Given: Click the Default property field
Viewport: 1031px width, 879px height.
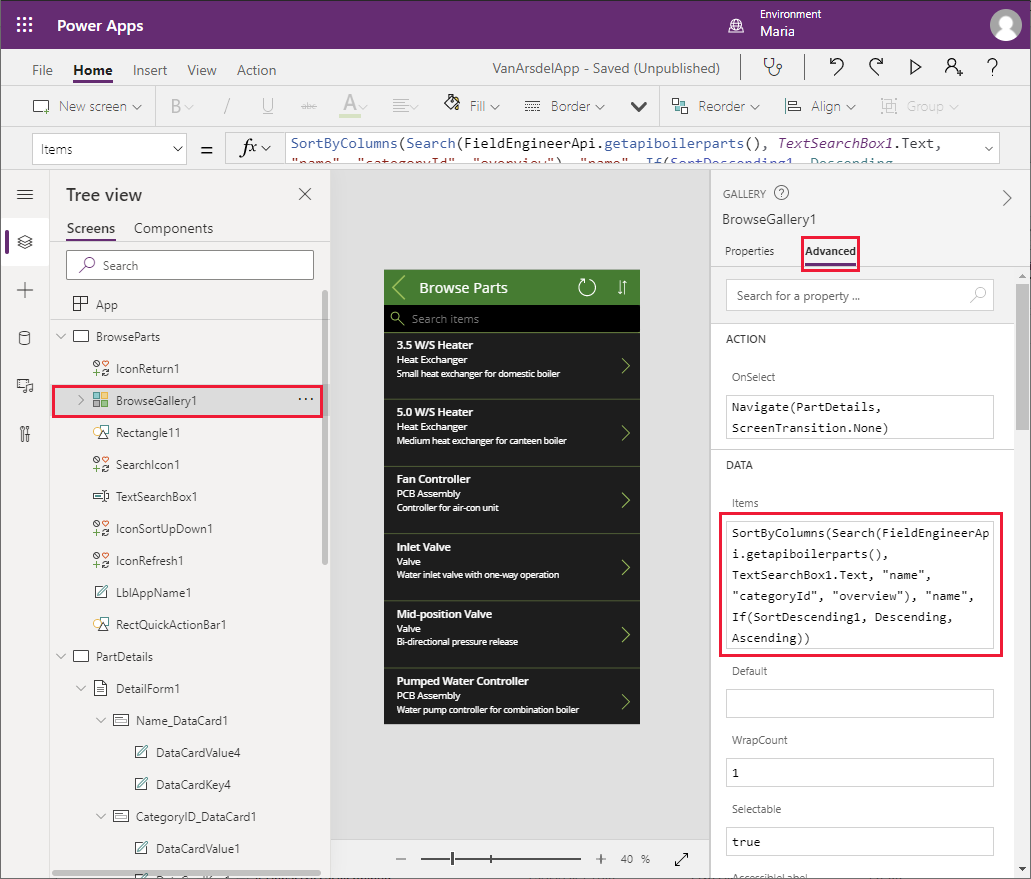Looking at the screenshot, I should pyautogui.click(x=859, y=703).
